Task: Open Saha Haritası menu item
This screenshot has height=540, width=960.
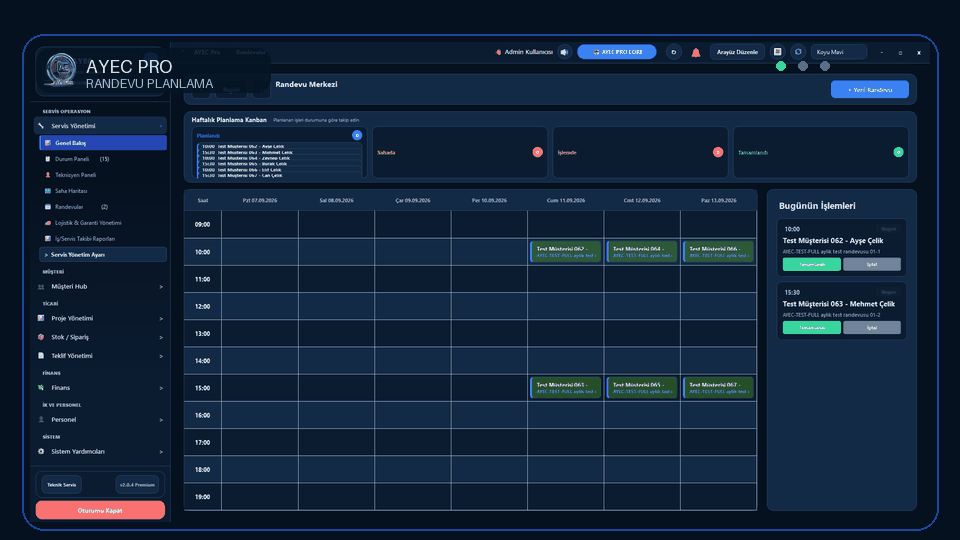Action: tap(103, 191)
